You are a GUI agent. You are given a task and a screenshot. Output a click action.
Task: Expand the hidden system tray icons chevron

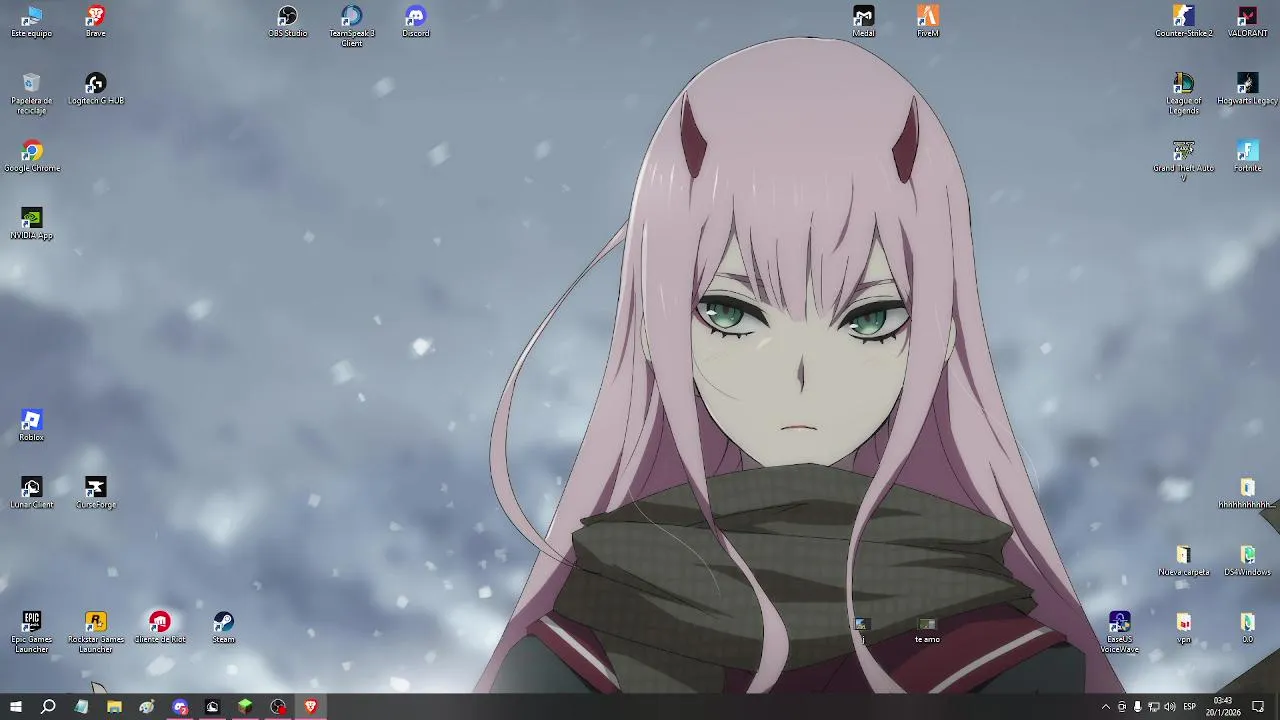pyautogui.click(x=1105, y=707)
